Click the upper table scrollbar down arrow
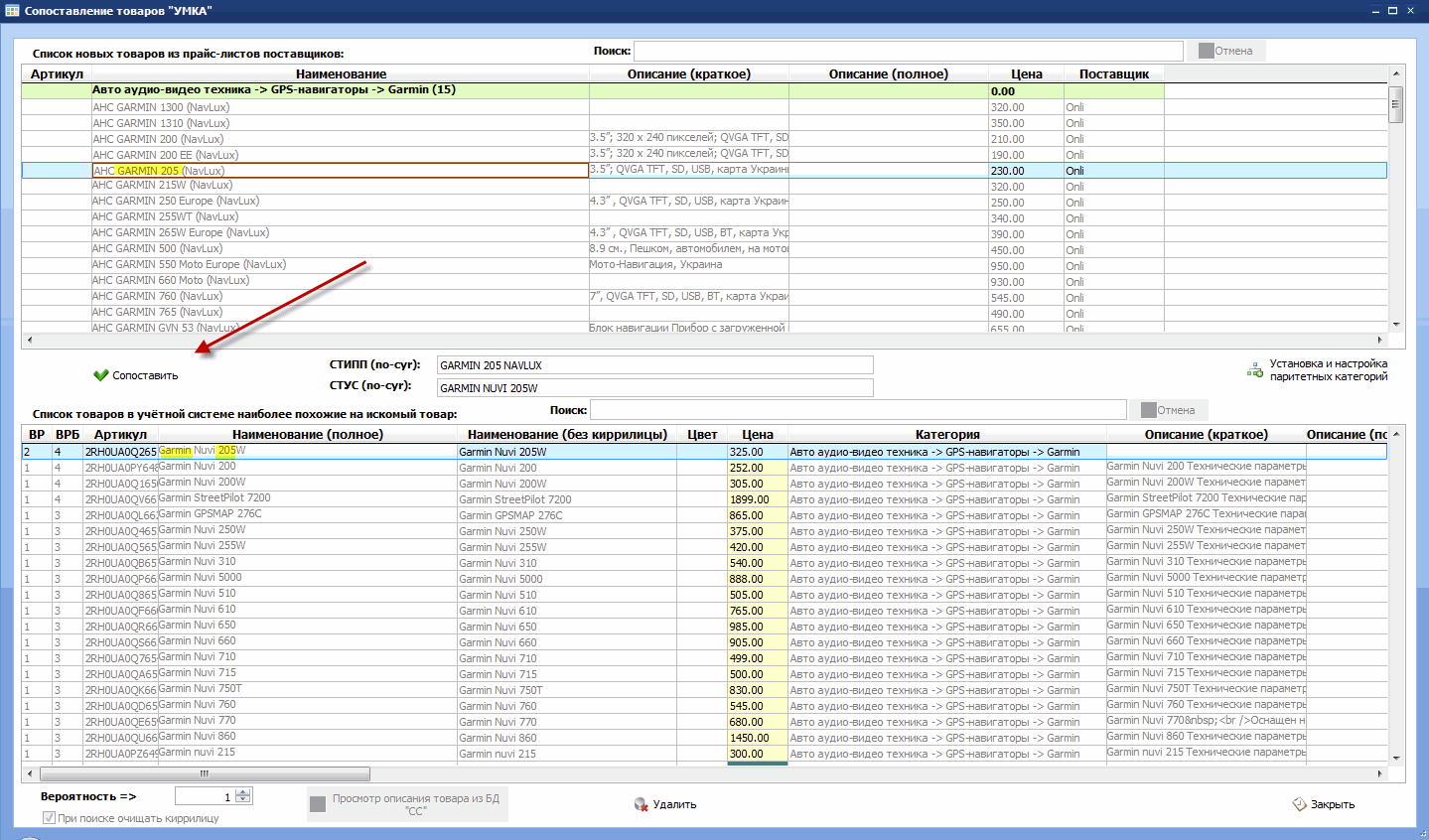The height and width of the screenshot is (840, 1429). pos(1396,325)
